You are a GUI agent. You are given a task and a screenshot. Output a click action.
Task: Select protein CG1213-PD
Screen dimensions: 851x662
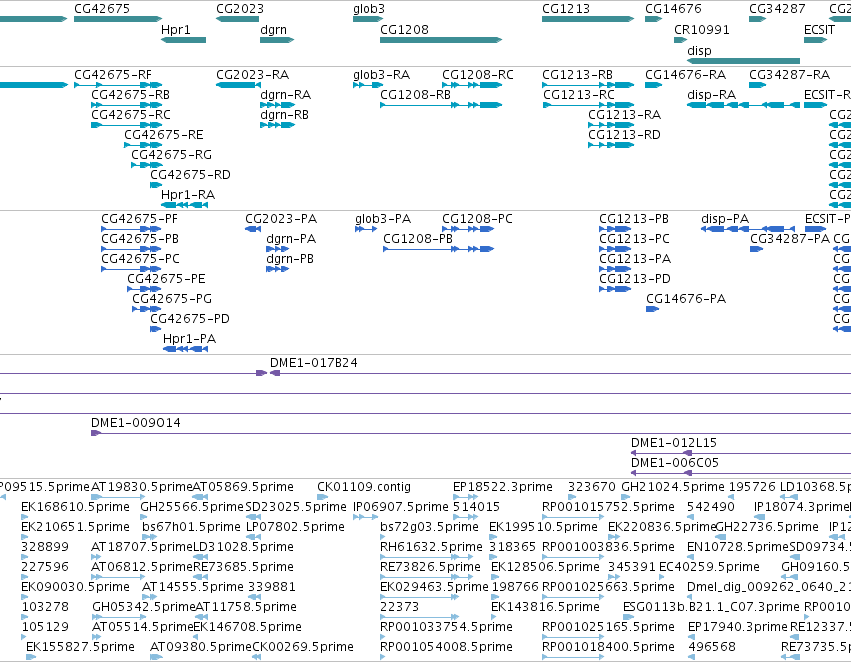(x=635, y=278)
